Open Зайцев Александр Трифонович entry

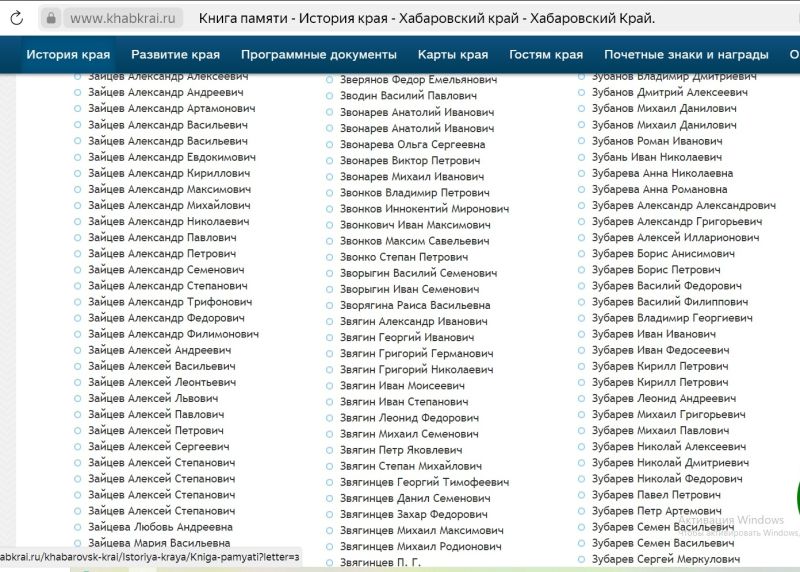170,302
